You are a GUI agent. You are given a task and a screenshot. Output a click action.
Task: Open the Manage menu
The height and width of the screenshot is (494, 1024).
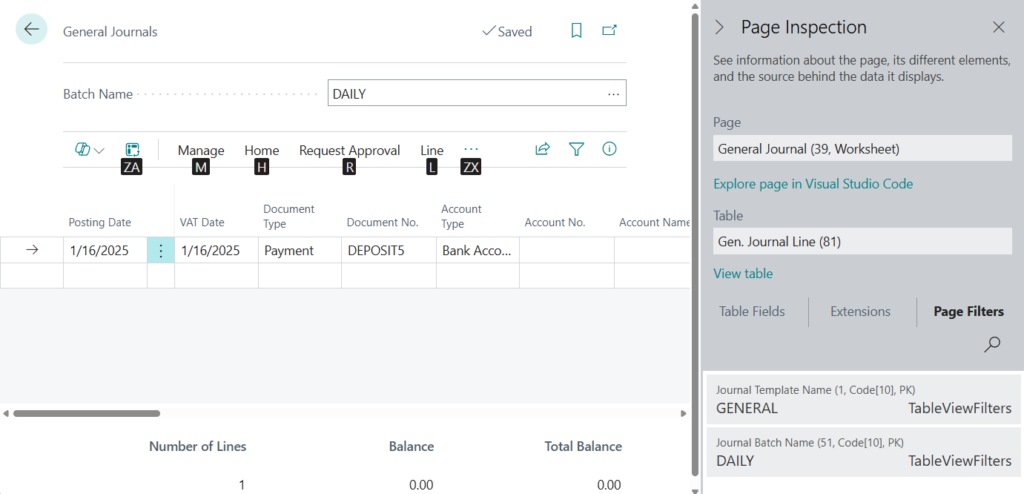(201, 150)
